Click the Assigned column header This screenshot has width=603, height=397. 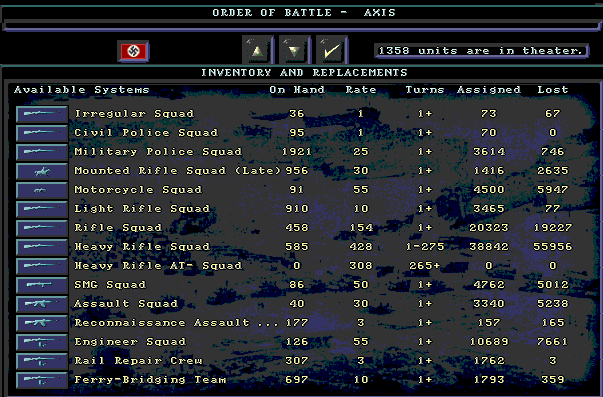point(489,90)
